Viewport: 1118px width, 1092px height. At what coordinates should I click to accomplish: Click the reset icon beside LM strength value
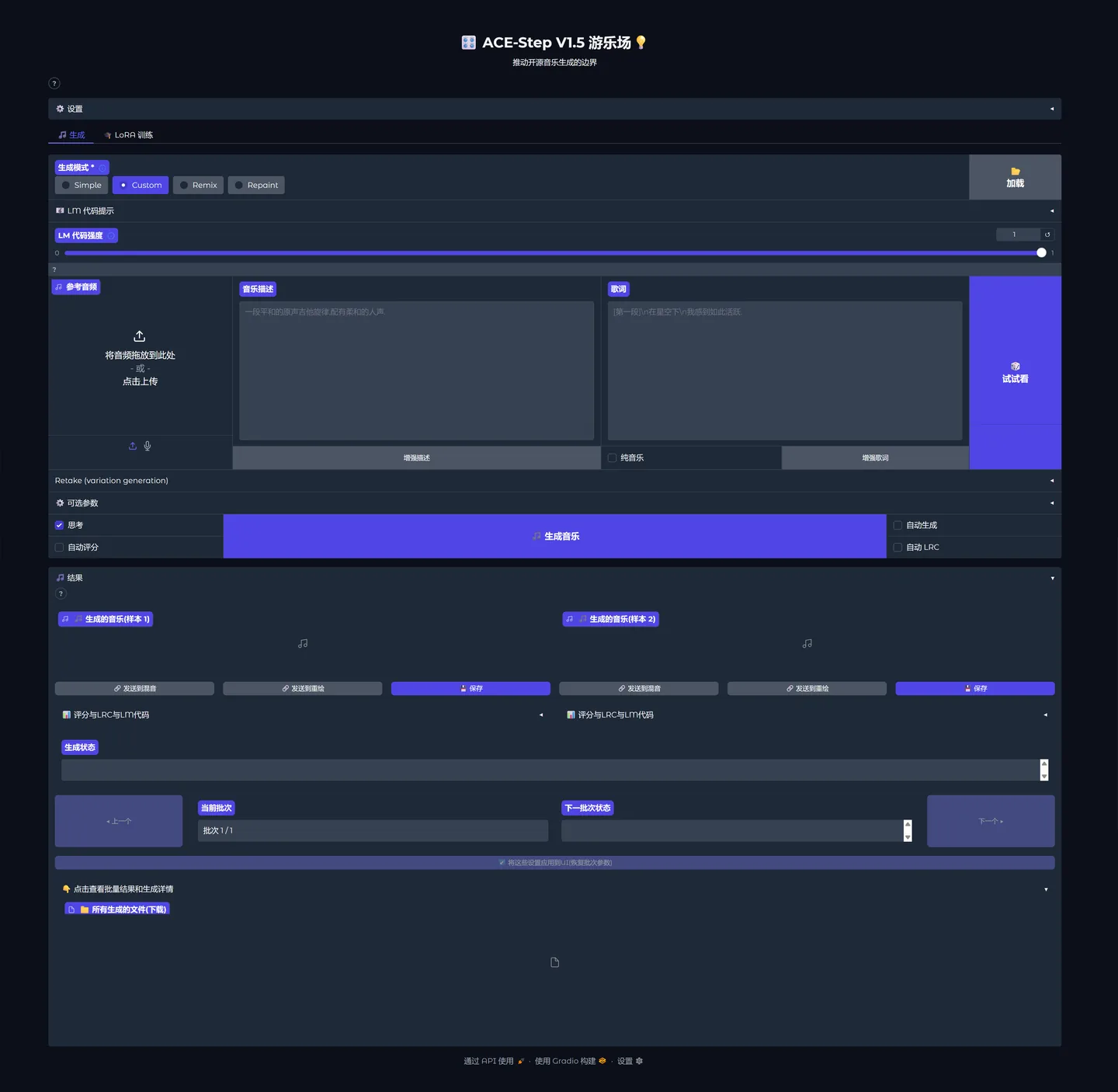click(x=1047, y=235)
